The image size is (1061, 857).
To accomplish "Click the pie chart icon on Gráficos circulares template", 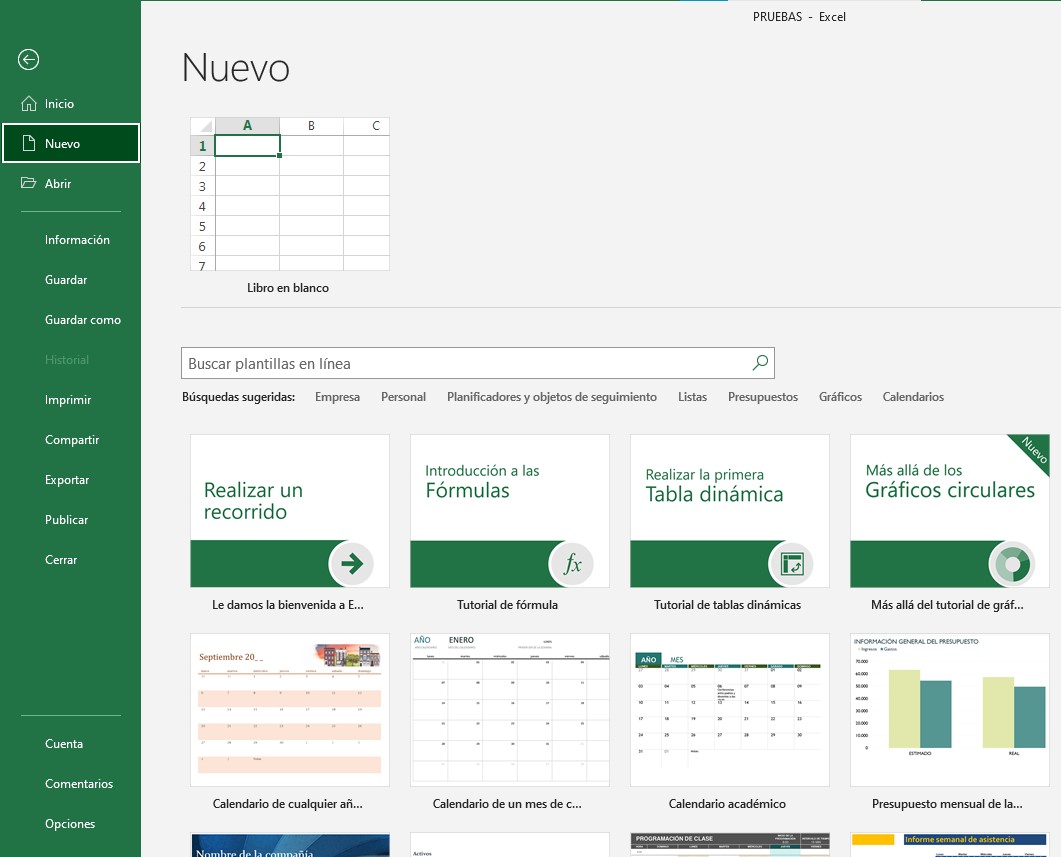I will [1013, 564].
